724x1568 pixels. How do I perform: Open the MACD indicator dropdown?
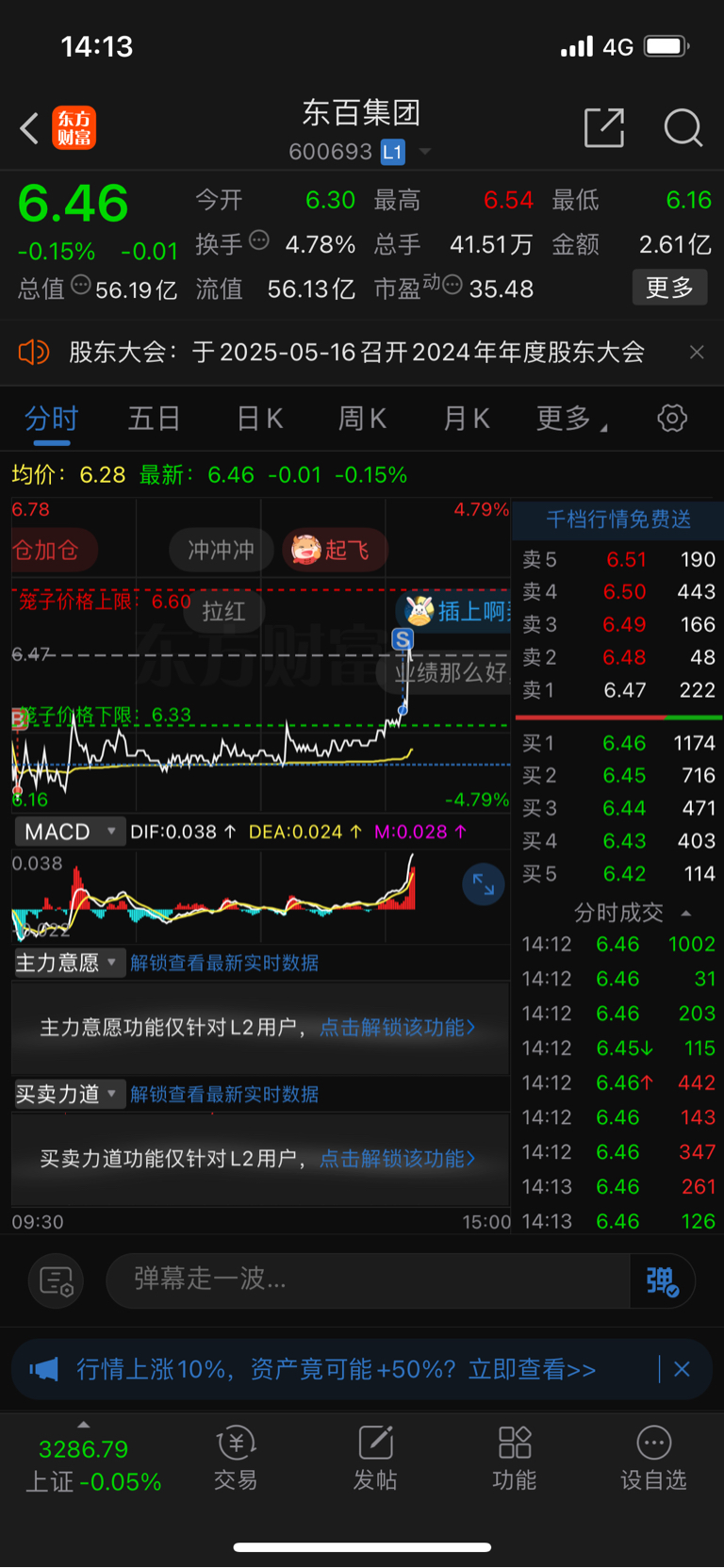coord(69,832)
